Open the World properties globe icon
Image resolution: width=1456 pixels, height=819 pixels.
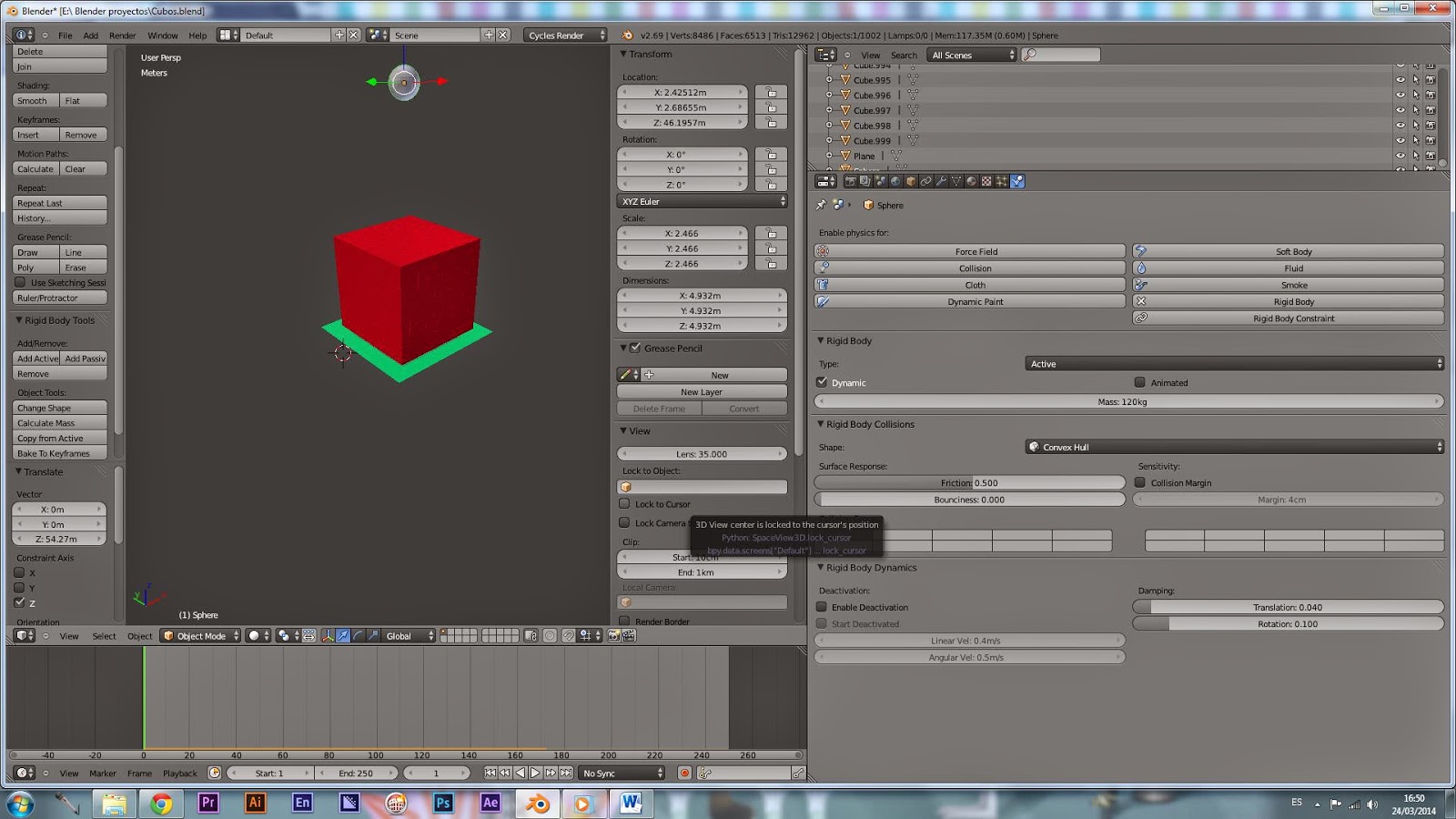coord(895,181)
